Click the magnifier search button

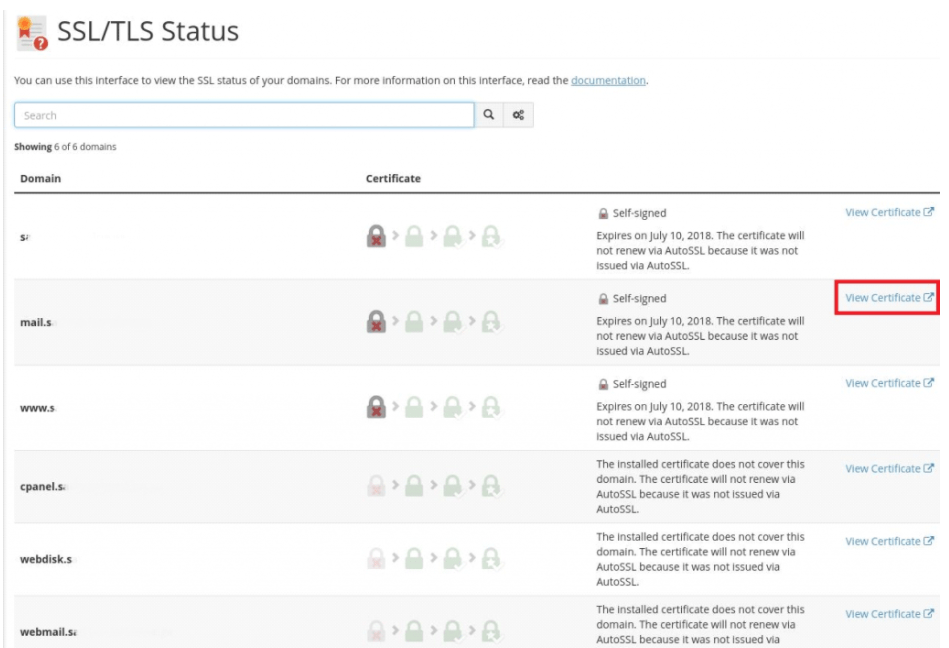pyautogui.click(x=489, y=115)
